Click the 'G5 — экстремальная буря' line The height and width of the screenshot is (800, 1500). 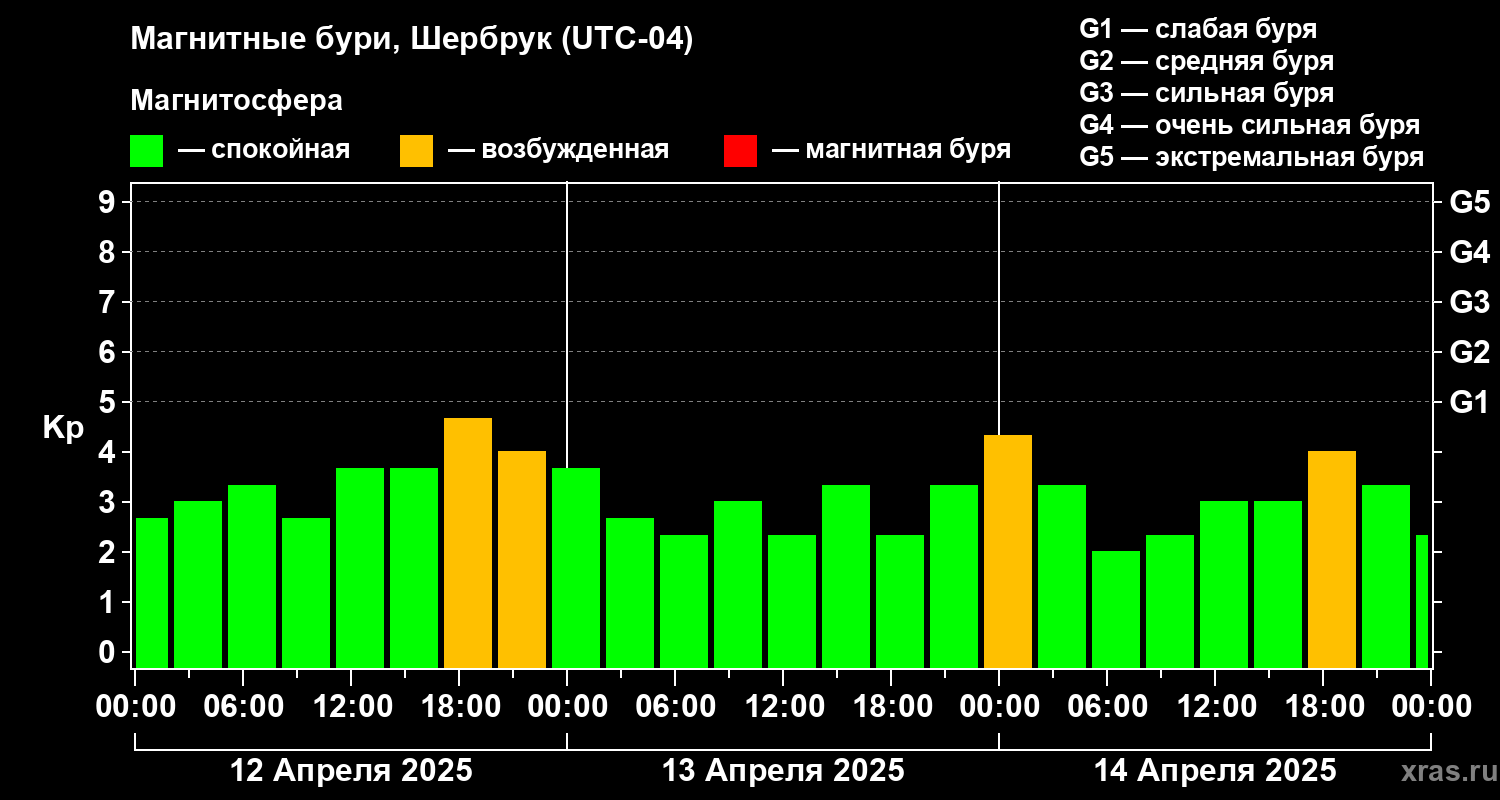(1252, 157)
